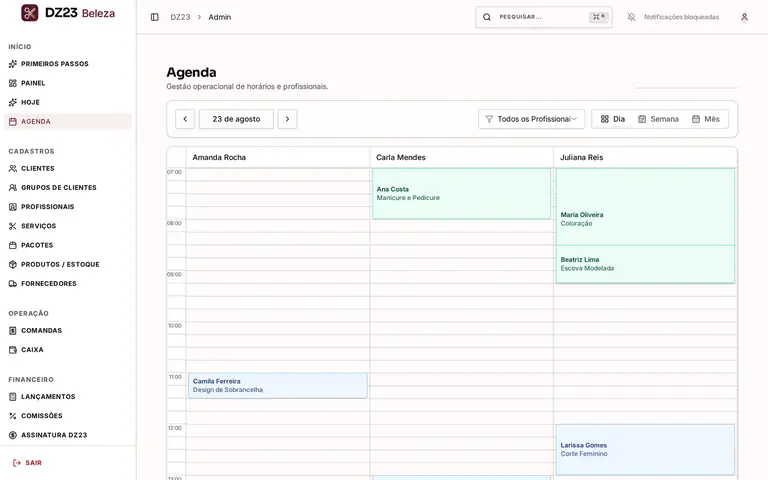Open Comandas menu item
Screen dimensions: 768x480
point(68,331)
